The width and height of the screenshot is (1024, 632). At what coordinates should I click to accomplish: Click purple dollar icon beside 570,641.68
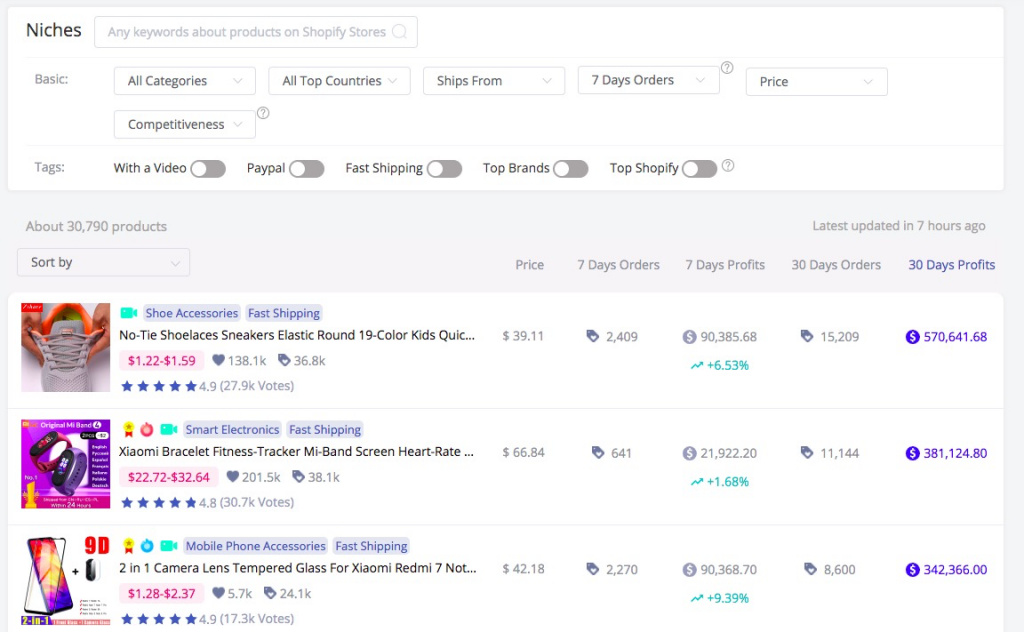click(912, 337)
